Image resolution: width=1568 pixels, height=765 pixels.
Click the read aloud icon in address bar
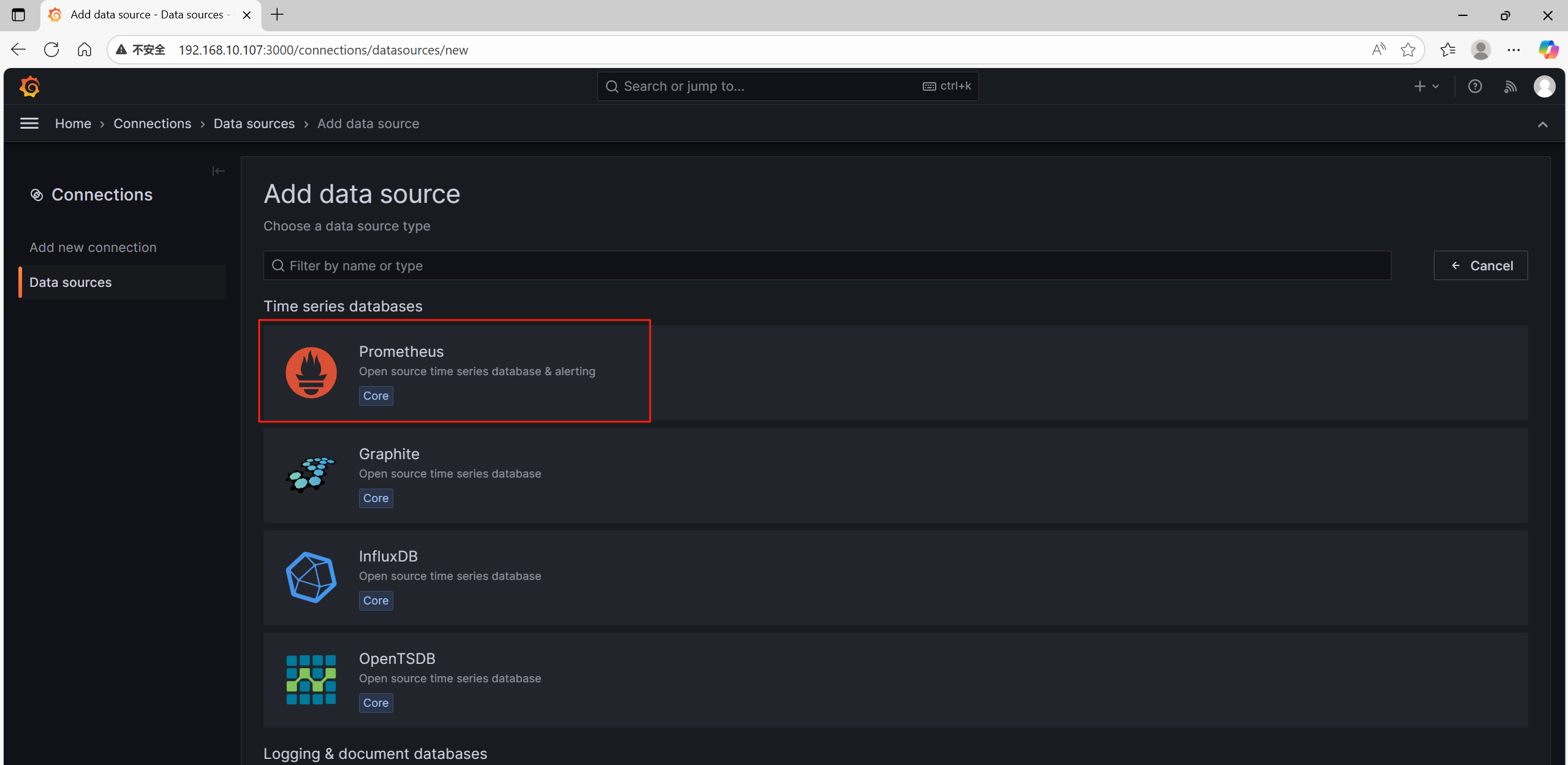click(x=1379, y=50)
